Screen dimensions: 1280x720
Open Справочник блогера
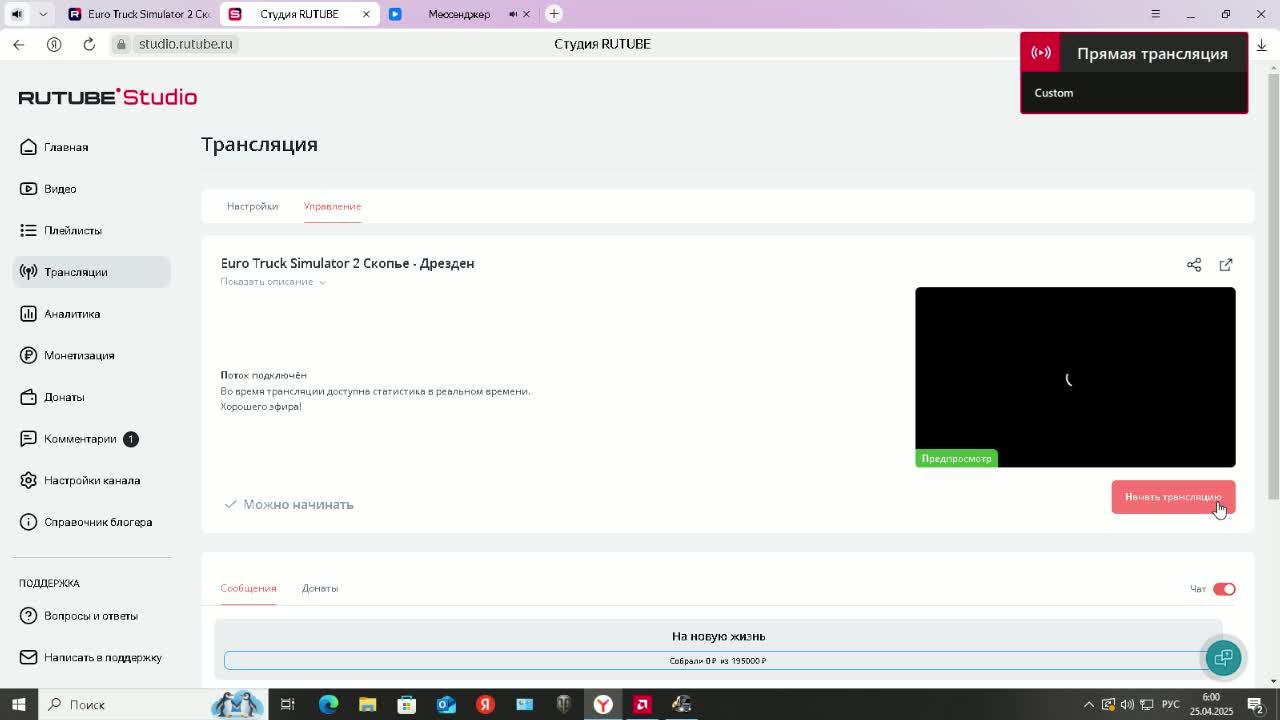pos(86,522)
